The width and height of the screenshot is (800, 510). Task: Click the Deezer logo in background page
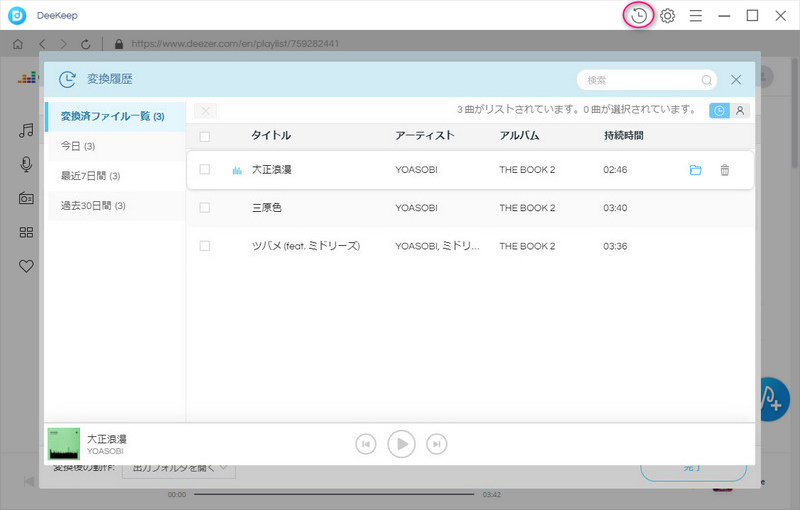tap(28, 78)
